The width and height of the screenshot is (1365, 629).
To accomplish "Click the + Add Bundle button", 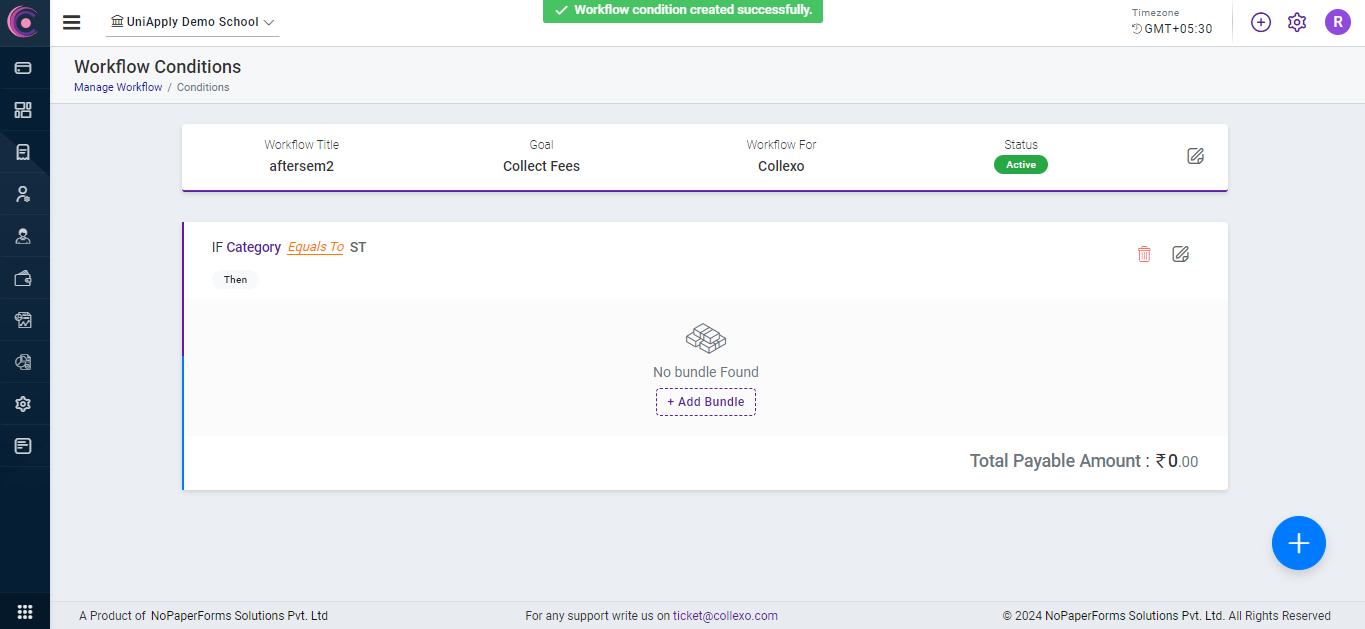I will click(706, 402).
